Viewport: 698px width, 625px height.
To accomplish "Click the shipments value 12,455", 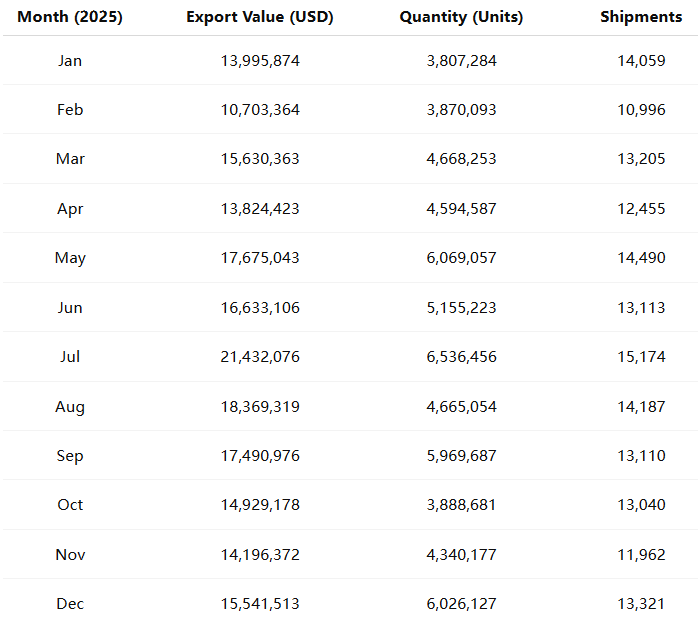I will click(x=641, y=209).
